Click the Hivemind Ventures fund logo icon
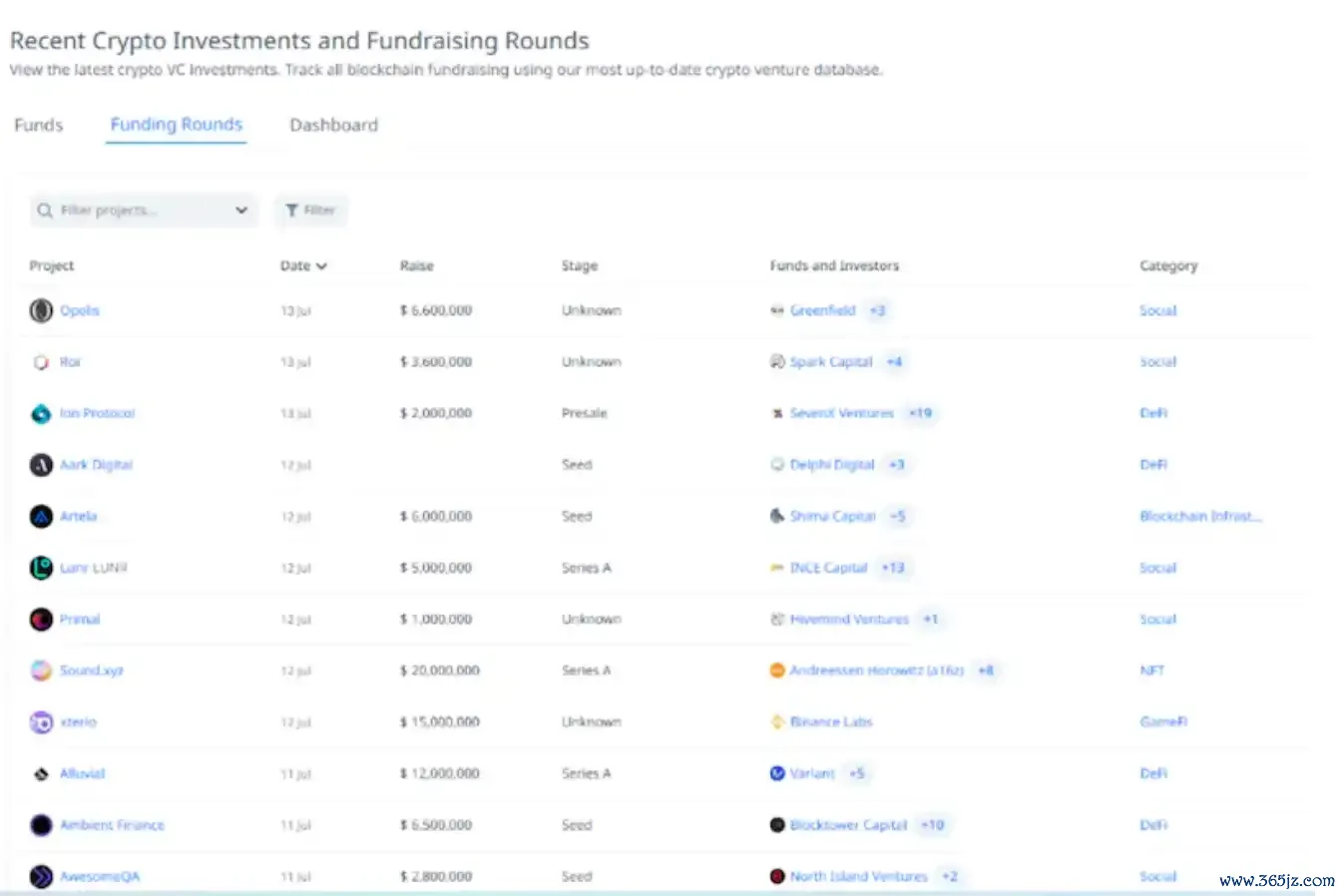Viewport: 1342px width, 896px height. 777,620
